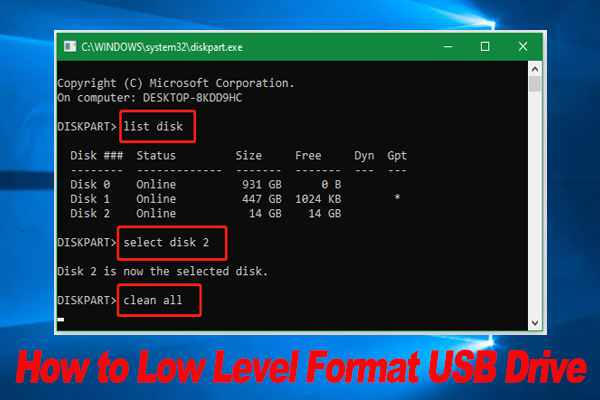Click the 'DESKTOP-8KDD9HC' computer name
This screenshot has height=400, width=600.
point(192,98)
